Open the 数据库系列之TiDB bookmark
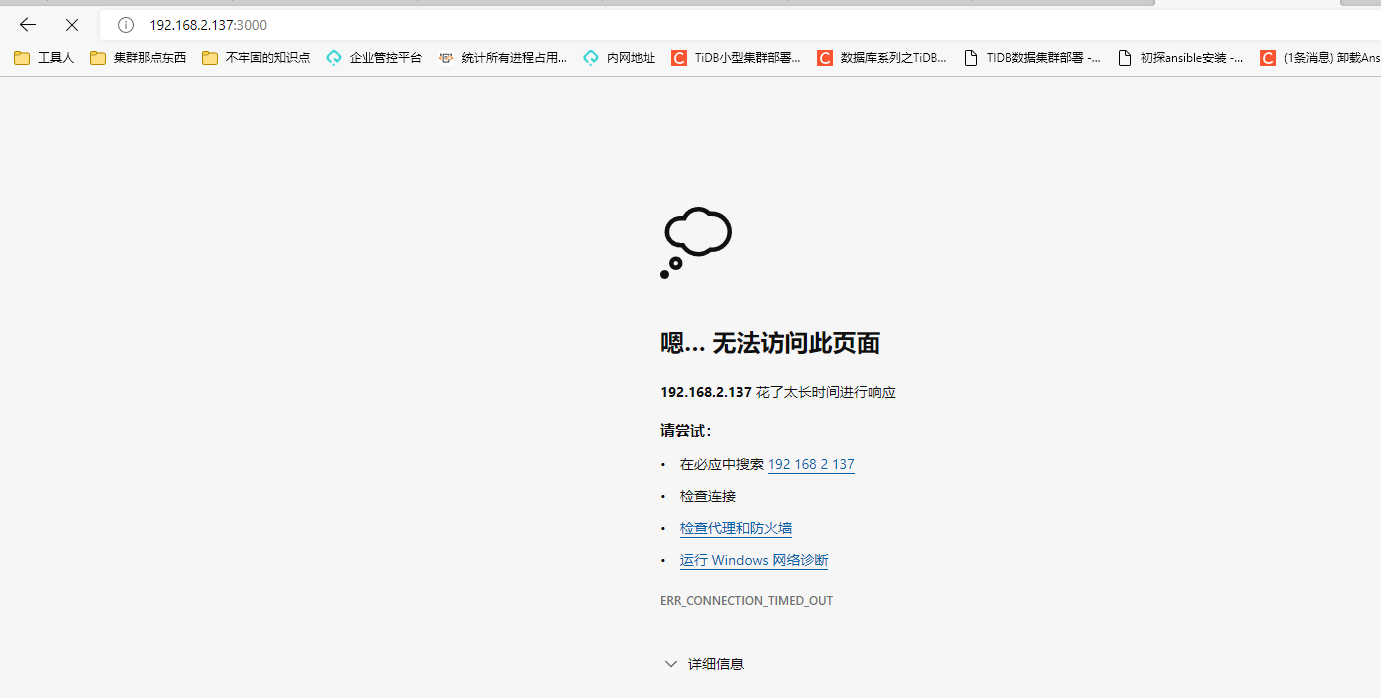 [x=882, y=58]
